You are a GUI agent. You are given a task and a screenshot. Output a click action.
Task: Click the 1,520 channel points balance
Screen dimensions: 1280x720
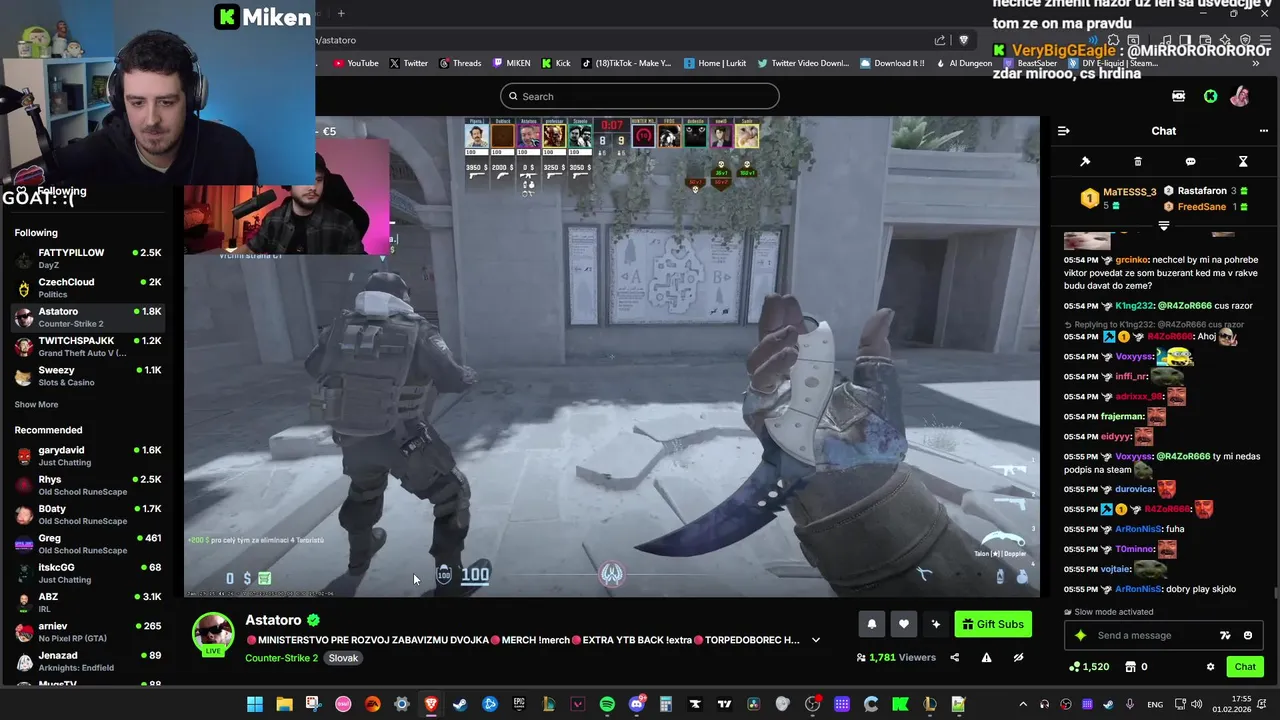coord(1089,666)
